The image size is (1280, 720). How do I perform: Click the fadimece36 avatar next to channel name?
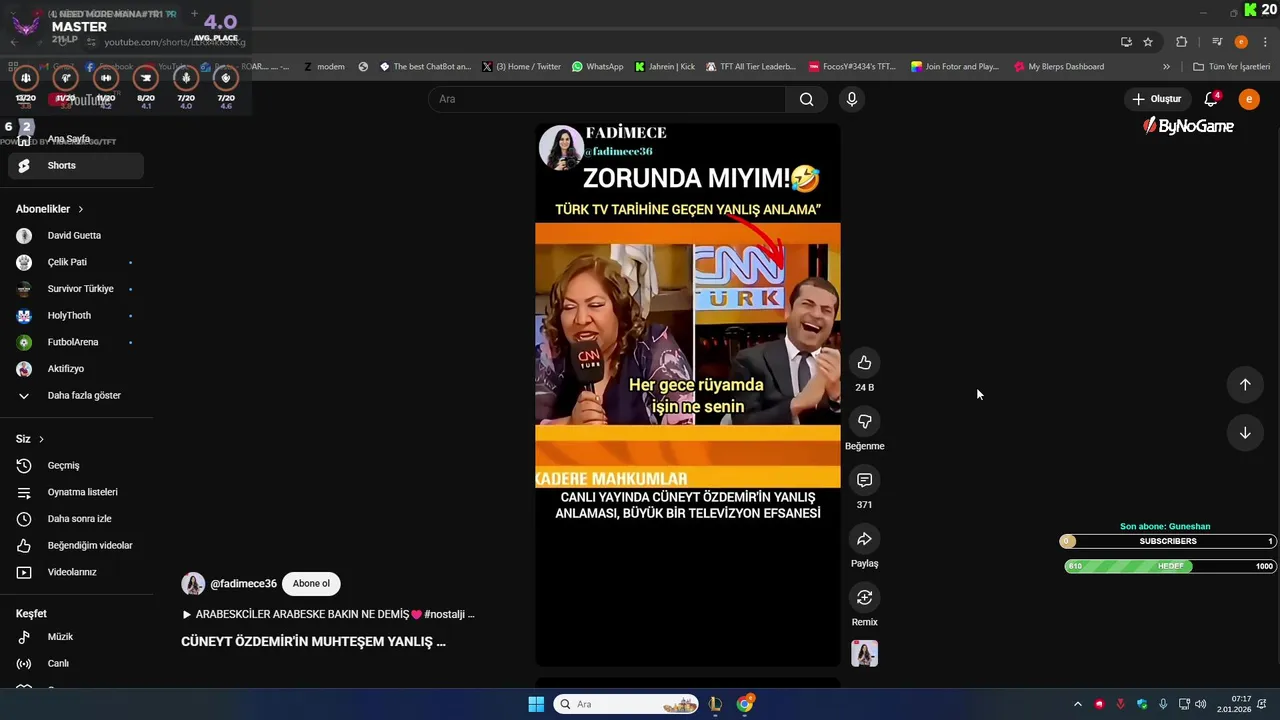193,584
